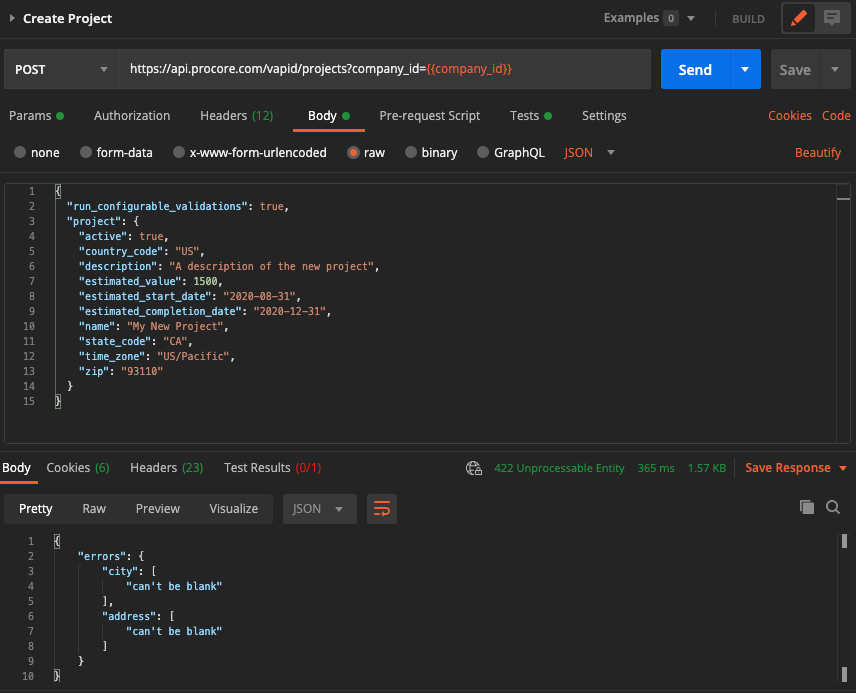Image resolution: width=856 pixels, height=693 pixels.
Task: Open the Test Results response tab
Action: [x=272, y=468]
